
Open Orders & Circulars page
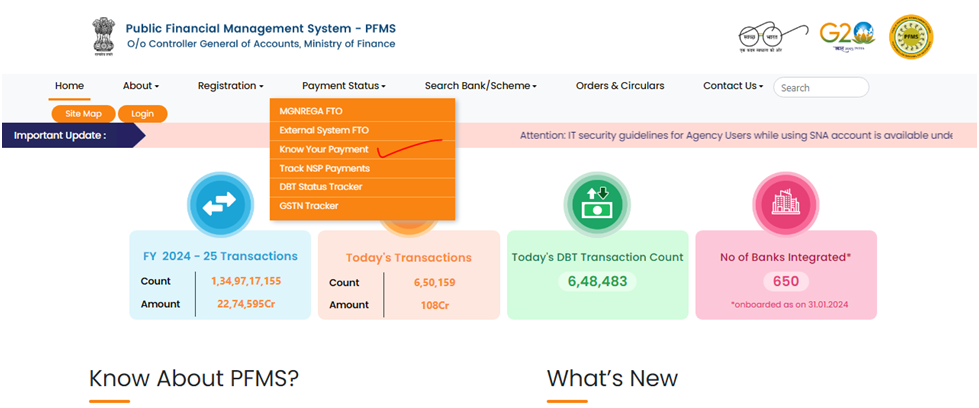tap(620, 86)
